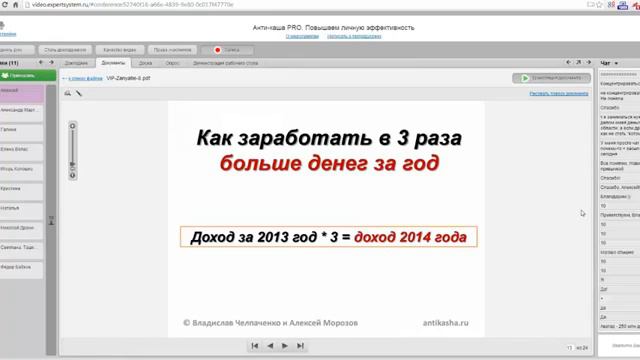The height and width of the screenshot is (360, 640).
Task: Open the Качество видео toolbar button
Action: coord(120,50)
